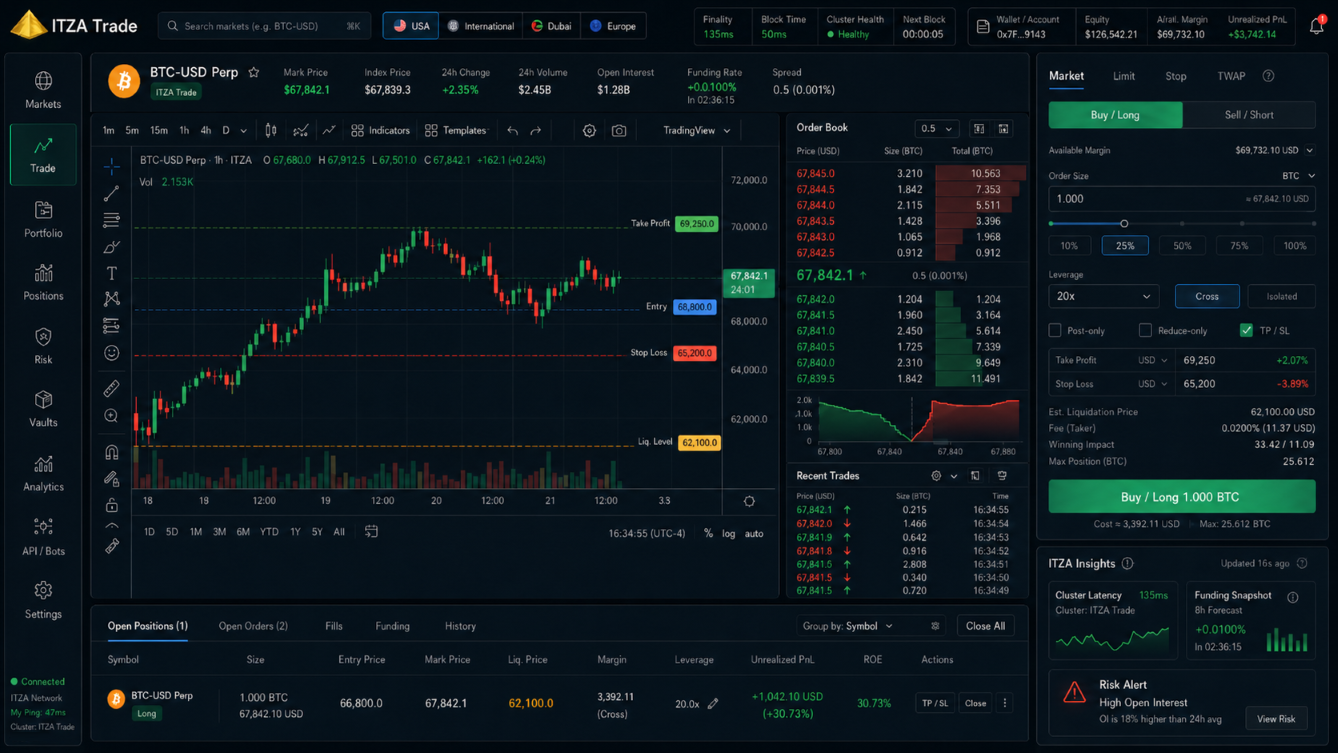Click the Buy / Long 1.000 BTC button
Image resolution: width=1338 pixels, height=753 pixels.
tap(1182, 497)
